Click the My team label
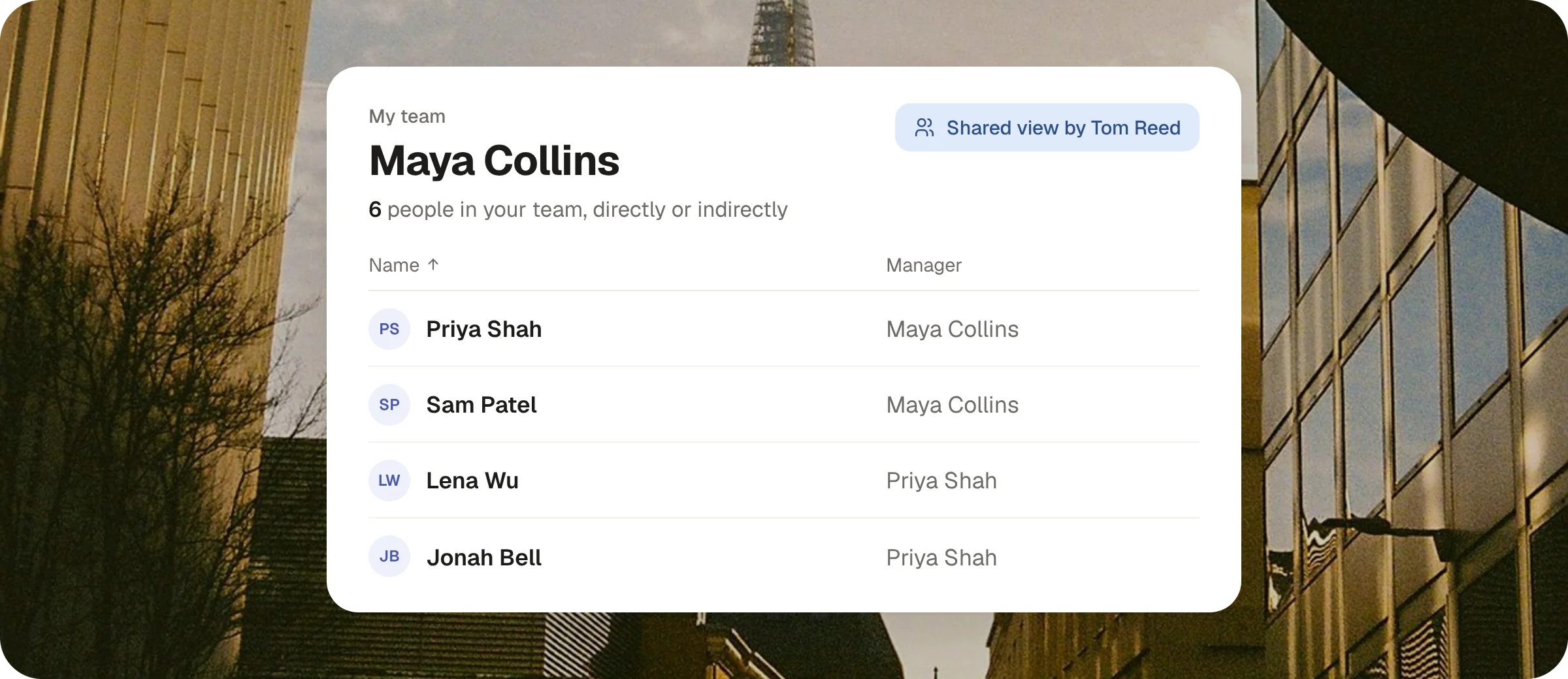This screenshot has height=679, width=1568. pos(407,116)
